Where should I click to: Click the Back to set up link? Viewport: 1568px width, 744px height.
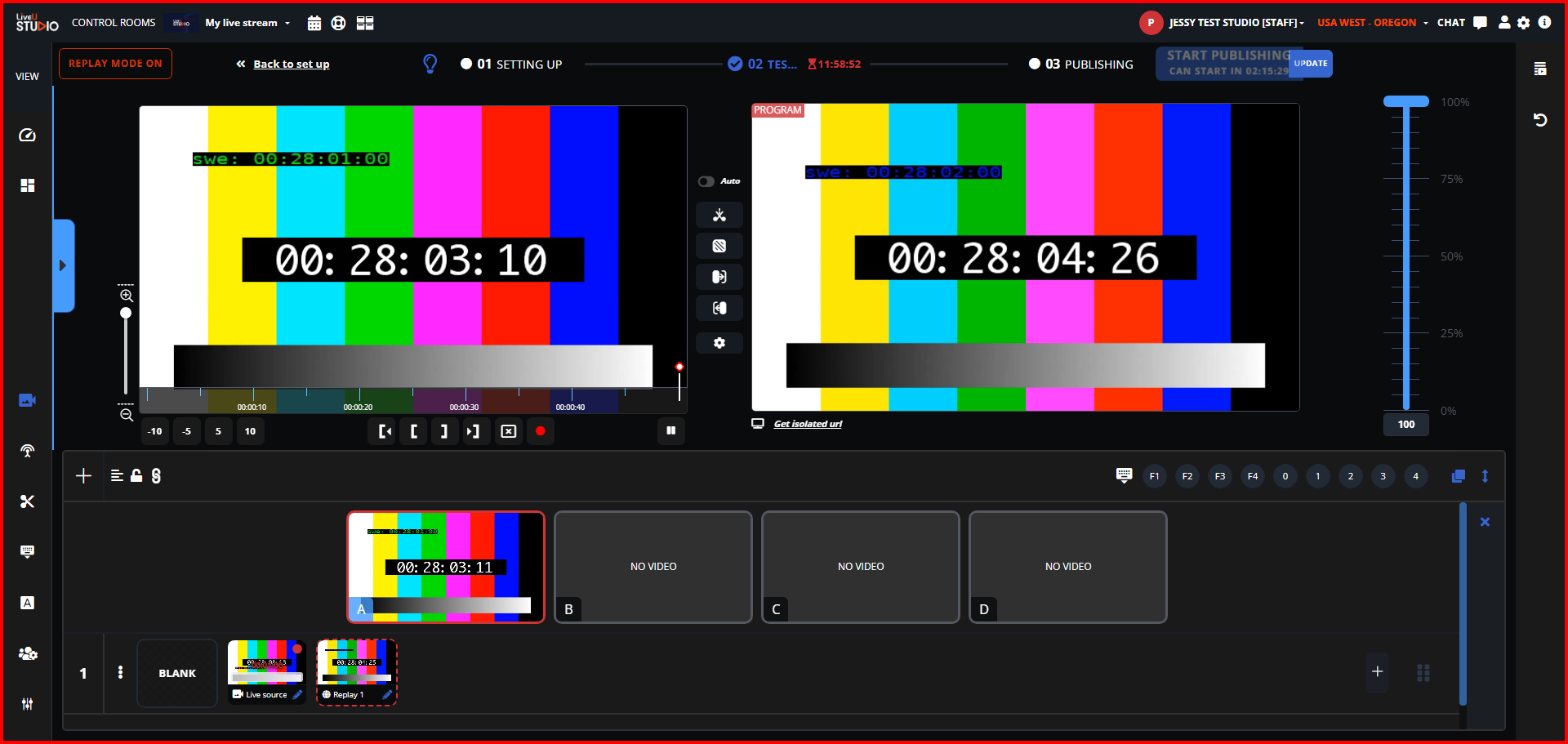(x=291, y=64)
